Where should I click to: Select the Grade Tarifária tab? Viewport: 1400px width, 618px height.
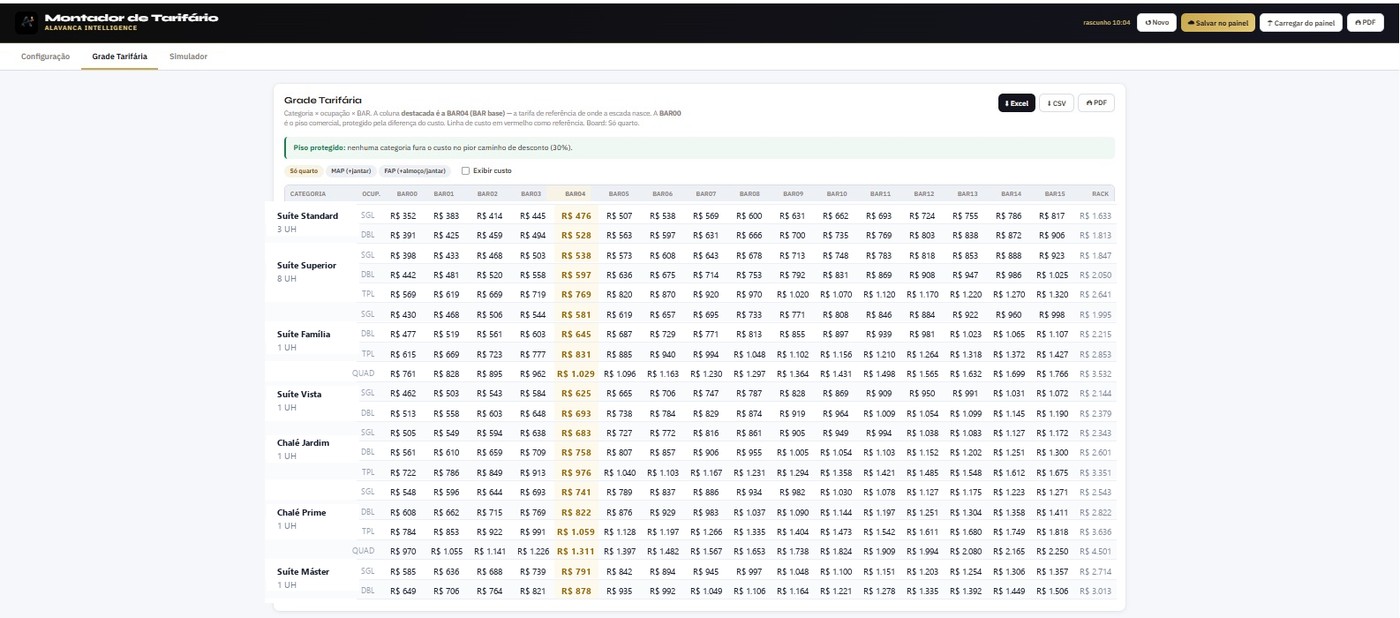[x=120, y=57]
